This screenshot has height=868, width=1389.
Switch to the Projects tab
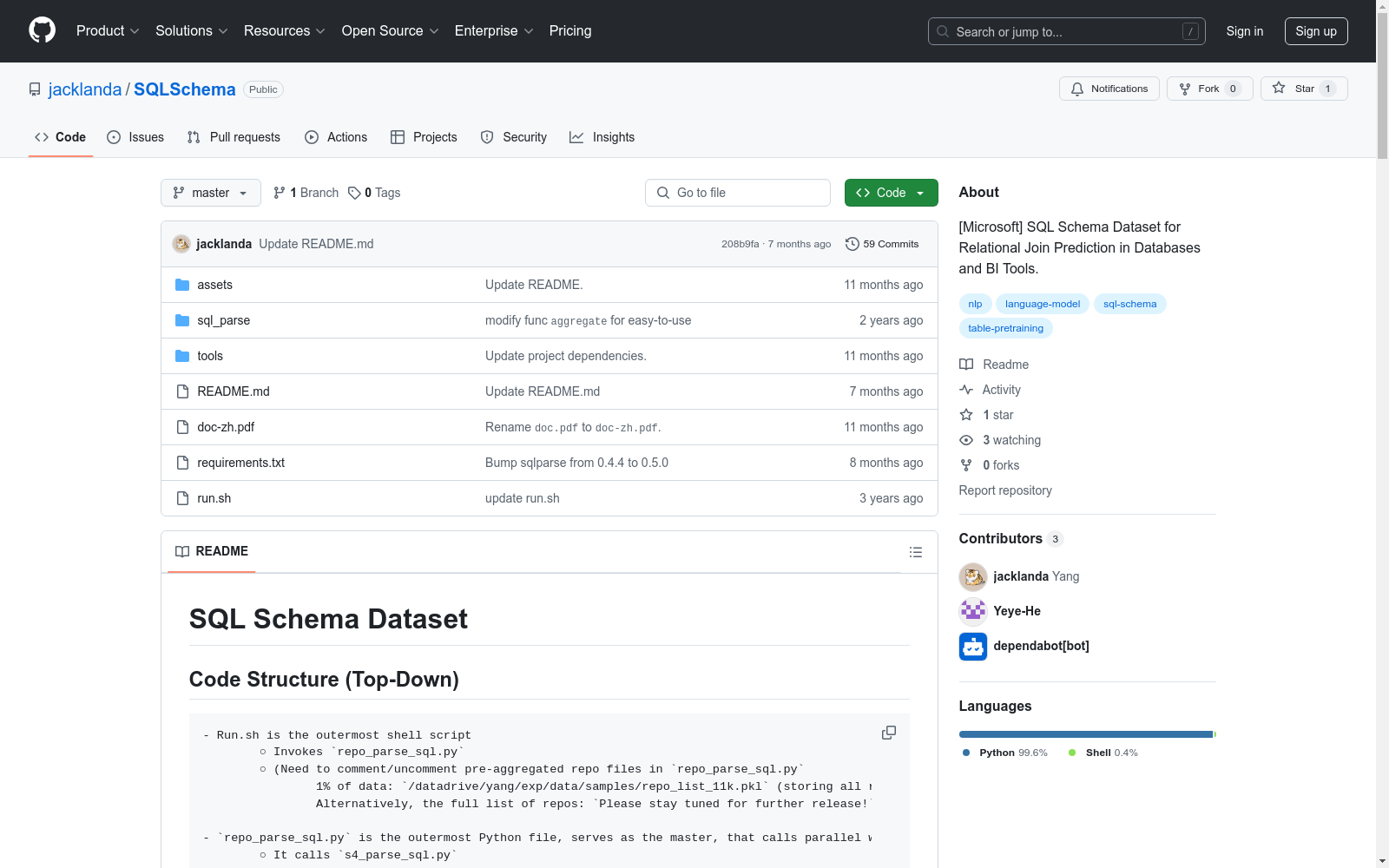click(424, 137)
